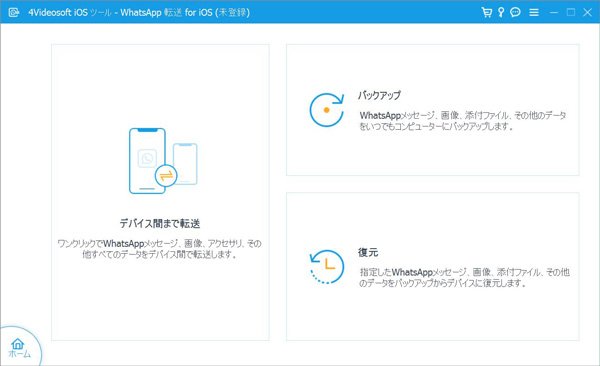
Task: Open the 復元 heading
Action: point(368,252)
